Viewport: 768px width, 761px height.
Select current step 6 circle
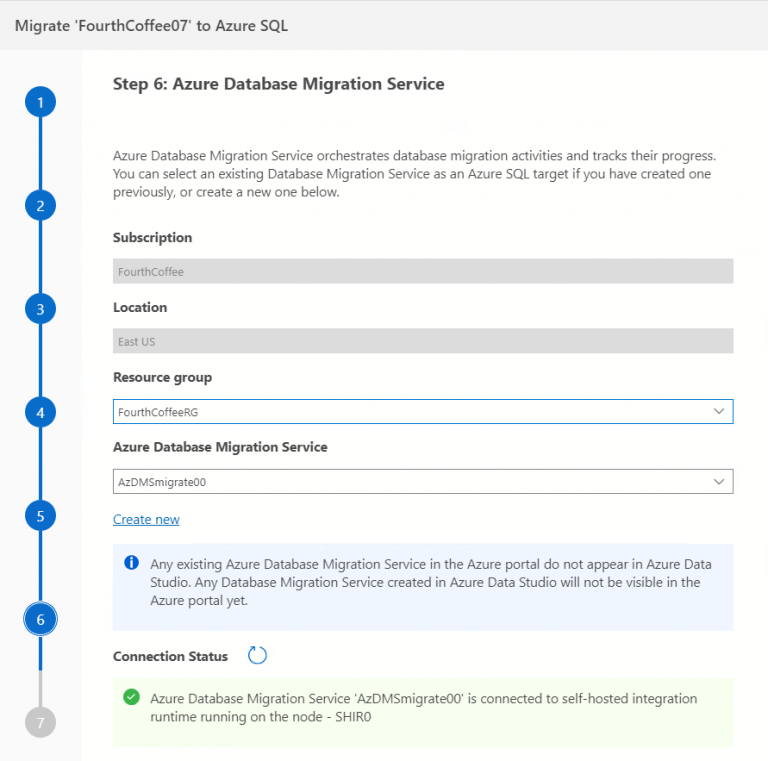(40, 619)
